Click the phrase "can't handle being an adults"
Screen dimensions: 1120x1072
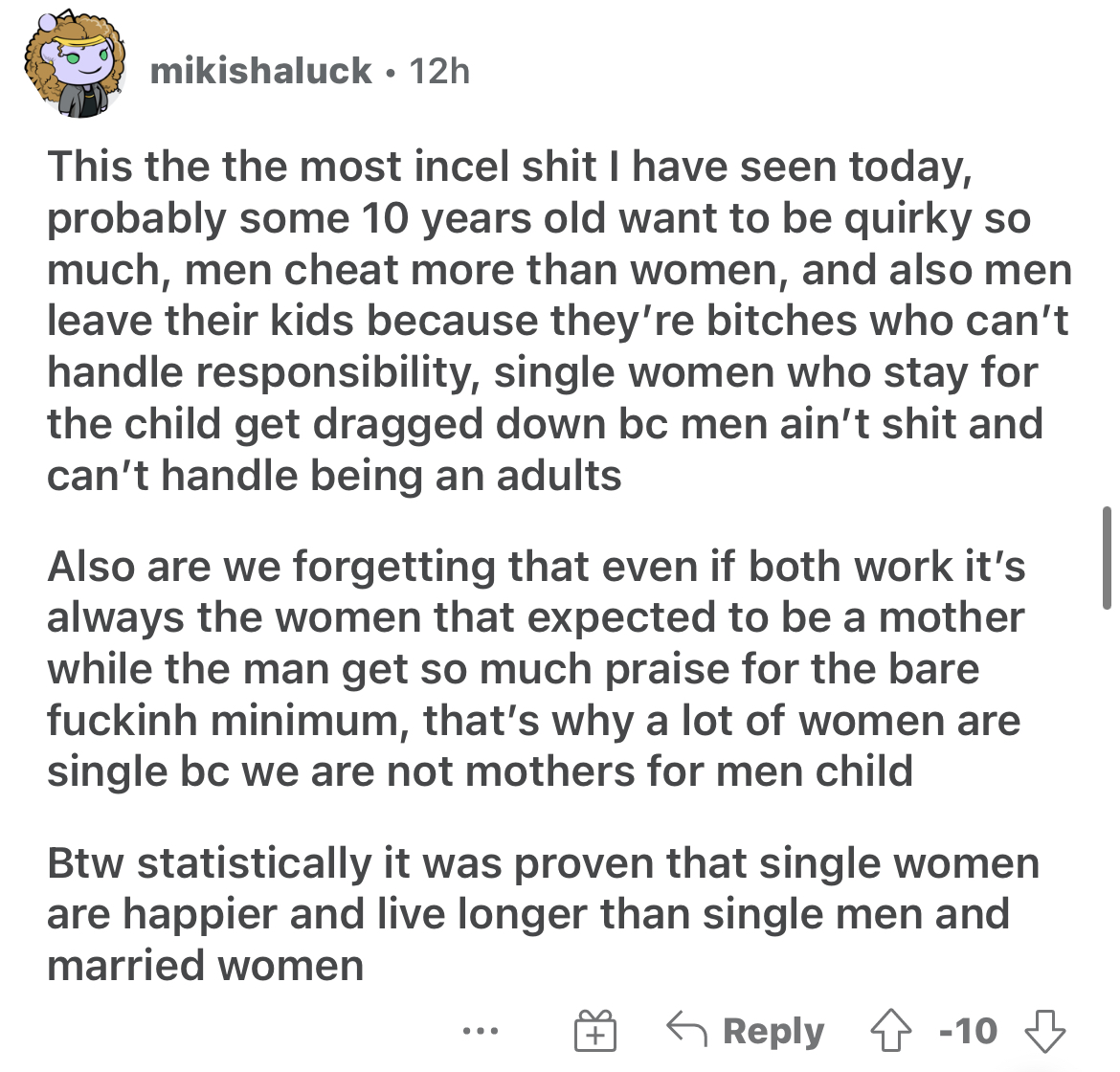click(x=334, y=476)
